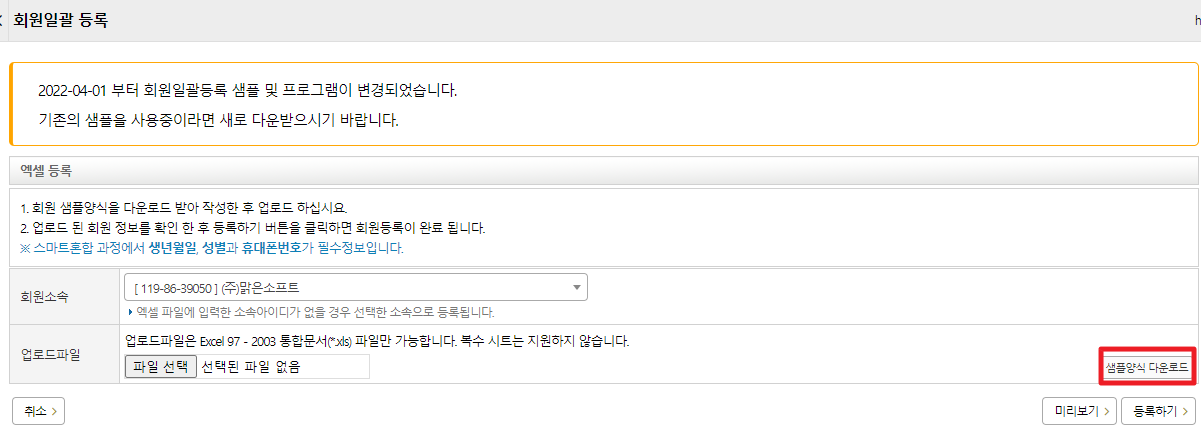Click the bold 생년월일 text
Viewport: 1201px width, 448px height.
tap(173, 248)
